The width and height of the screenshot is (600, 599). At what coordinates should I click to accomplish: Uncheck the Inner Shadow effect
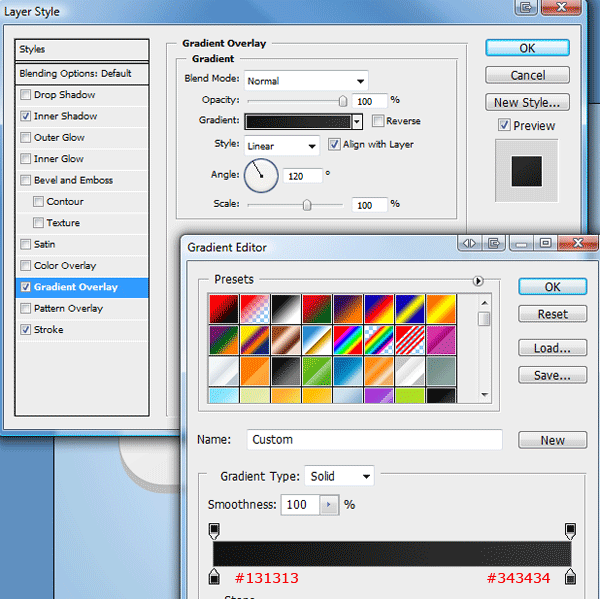[25, 116]
